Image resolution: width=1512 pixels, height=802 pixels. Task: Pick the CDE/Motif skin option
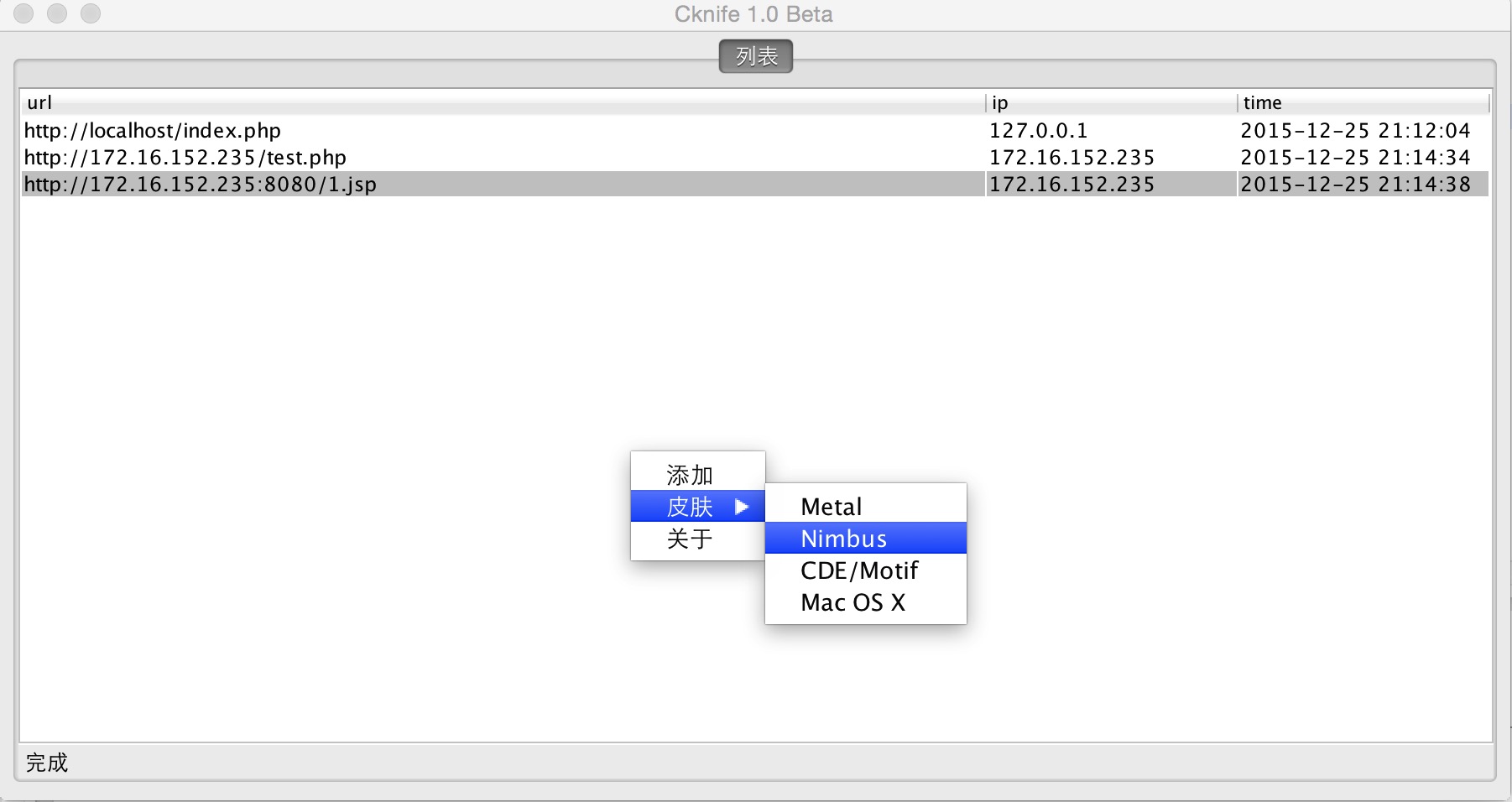point(859,570)
